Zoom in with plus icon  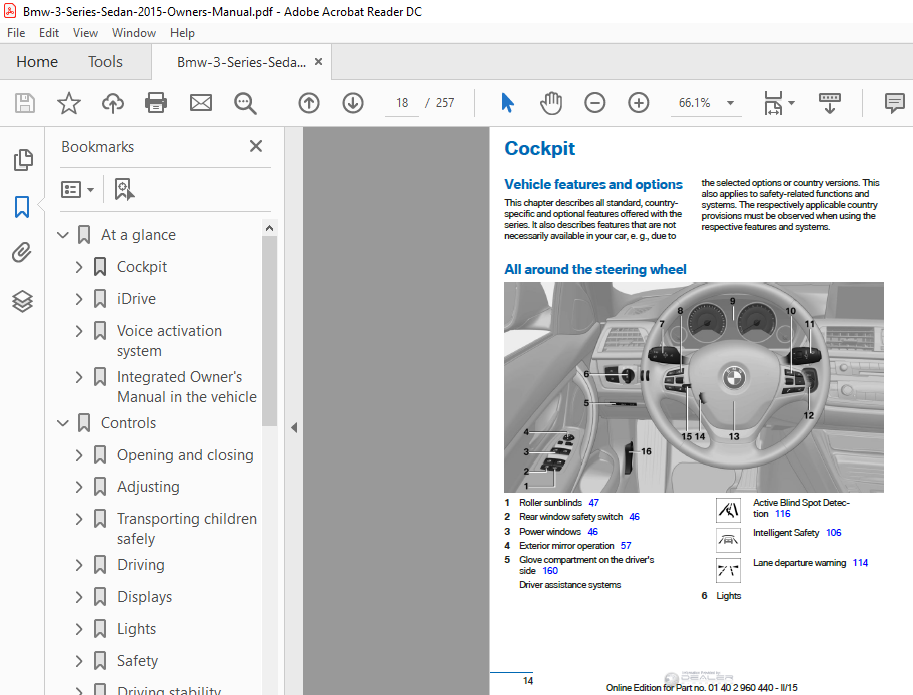pyautogui.click(x=639, y=103)
